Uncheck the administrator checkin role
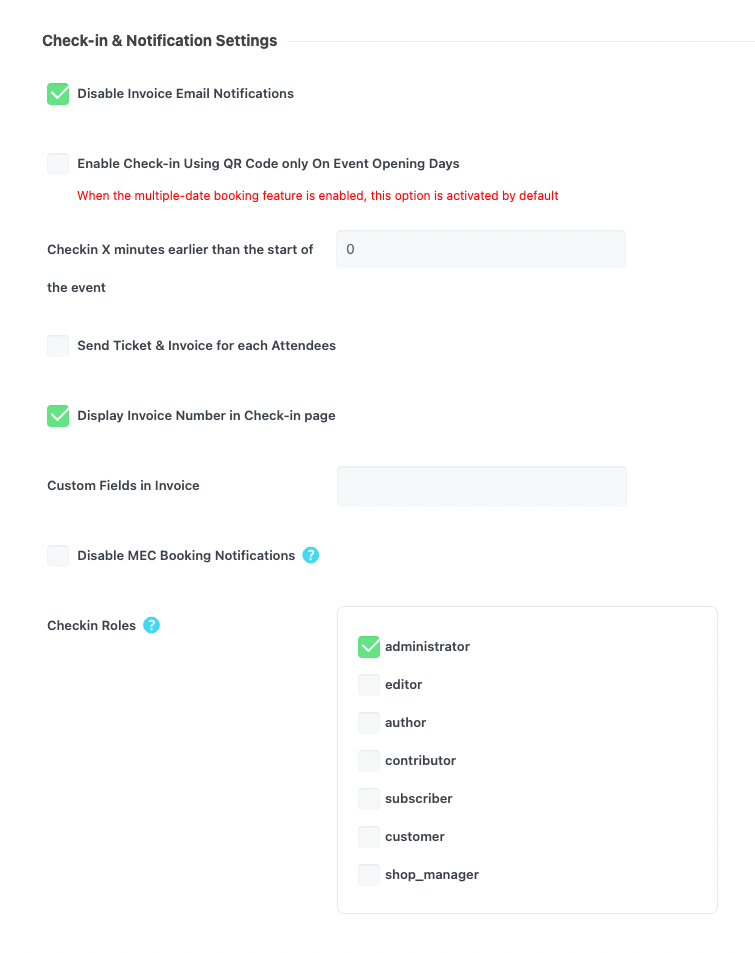This screenshot has height=953, width=755. pyautogui.click(x=369, y=646)
